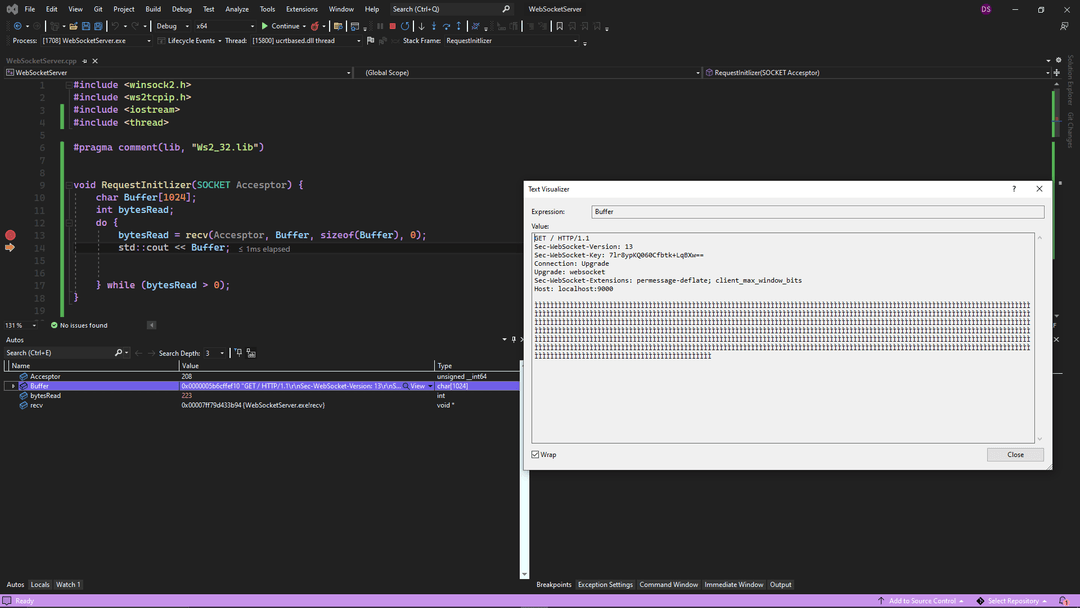This screenshot has width=1080, height=608.
Task: Click the pin icon next to Search Depth
Action: pos(238,353)
